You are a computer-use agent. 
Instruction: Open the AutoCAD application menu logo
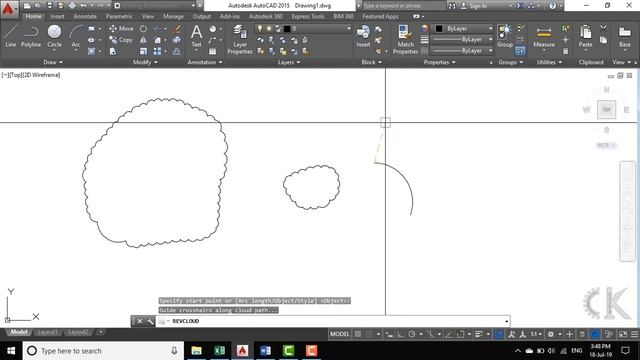[x=8, y=9]
